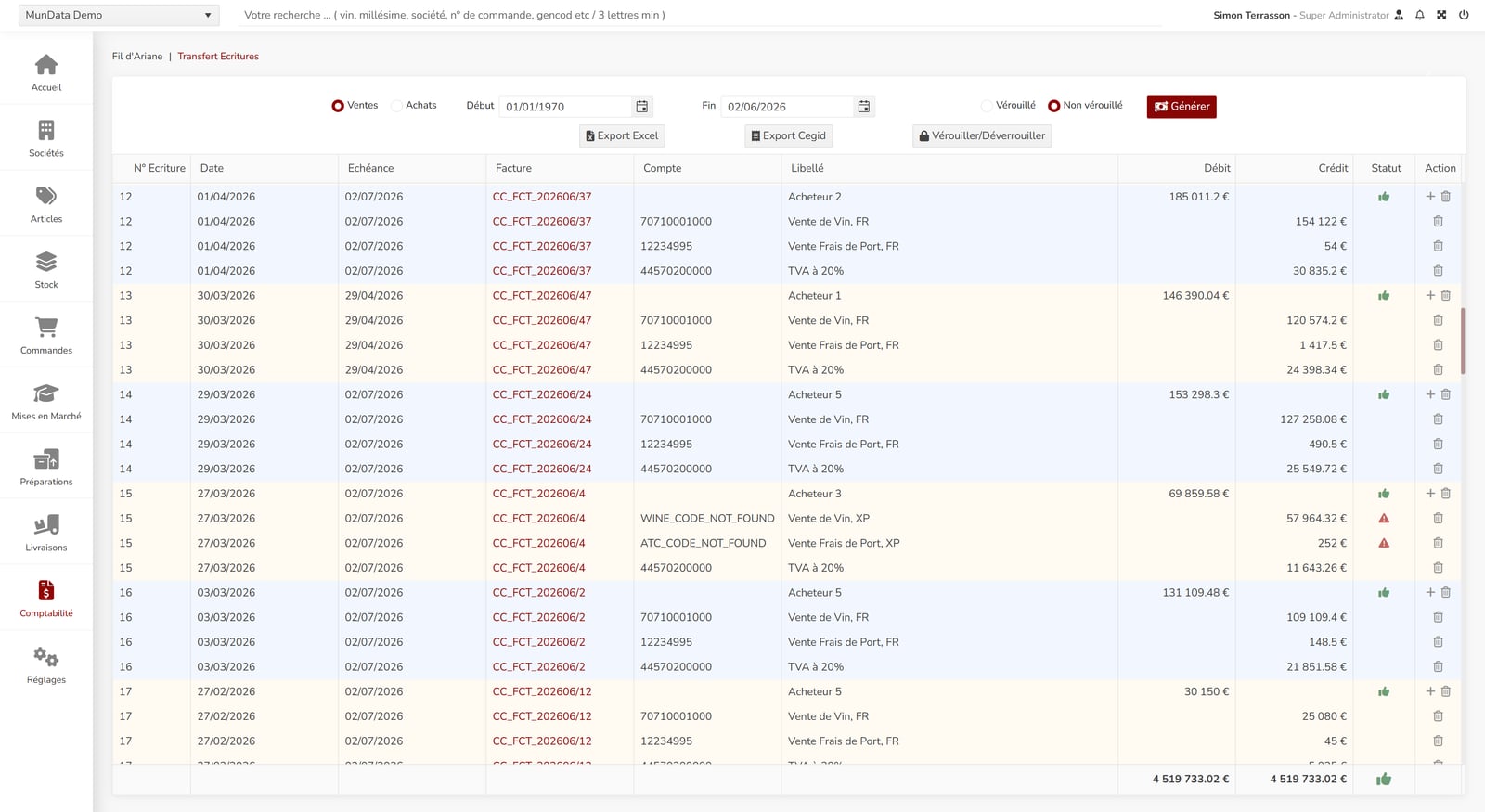This screenshot has height=812, width=1485.
Task: Click the Début date input field
Action: pos(566,107)
